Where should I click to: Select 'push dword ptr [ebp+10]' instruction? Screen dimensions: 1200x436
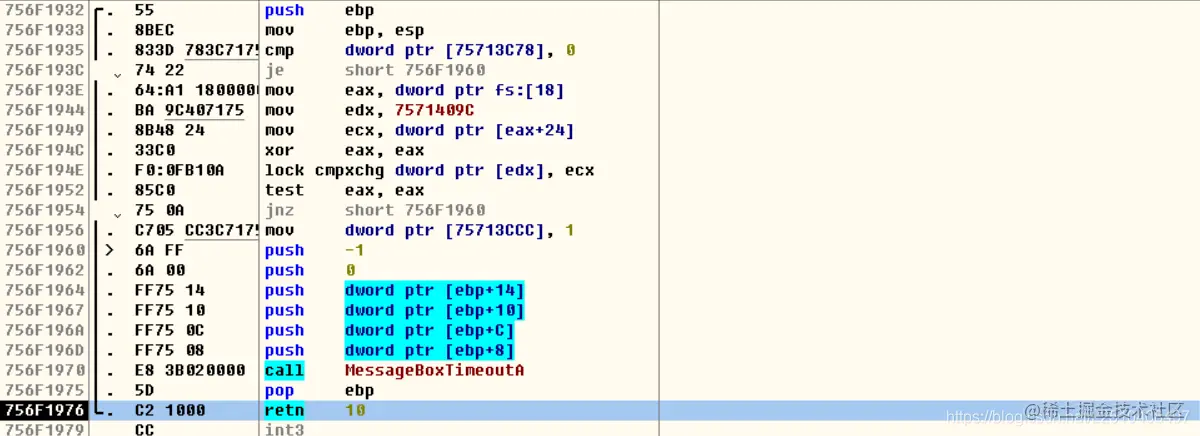click(x=394, y=310)
